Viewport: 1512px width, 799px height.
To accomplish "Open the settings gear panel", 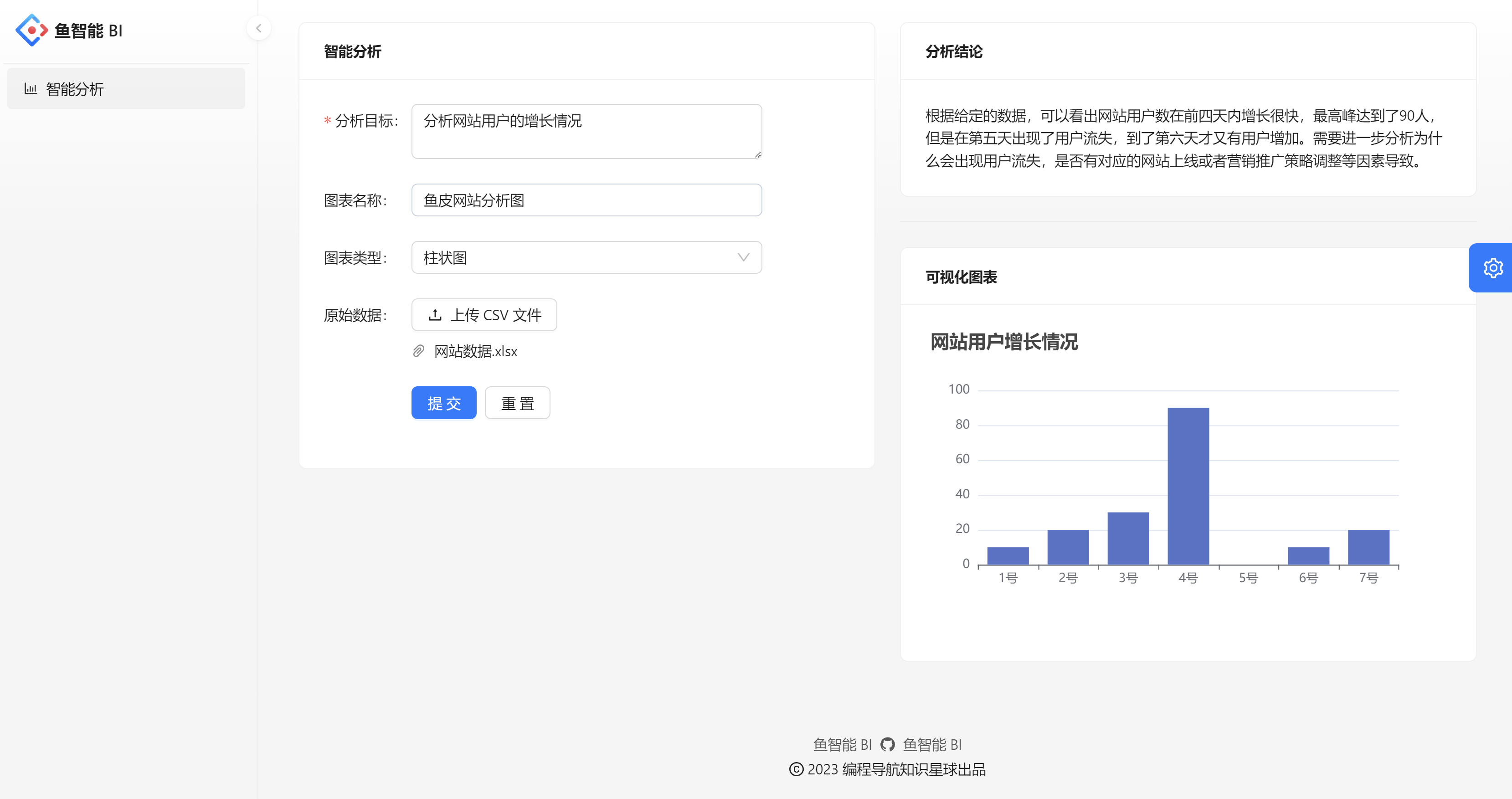I will [1492, 268].
